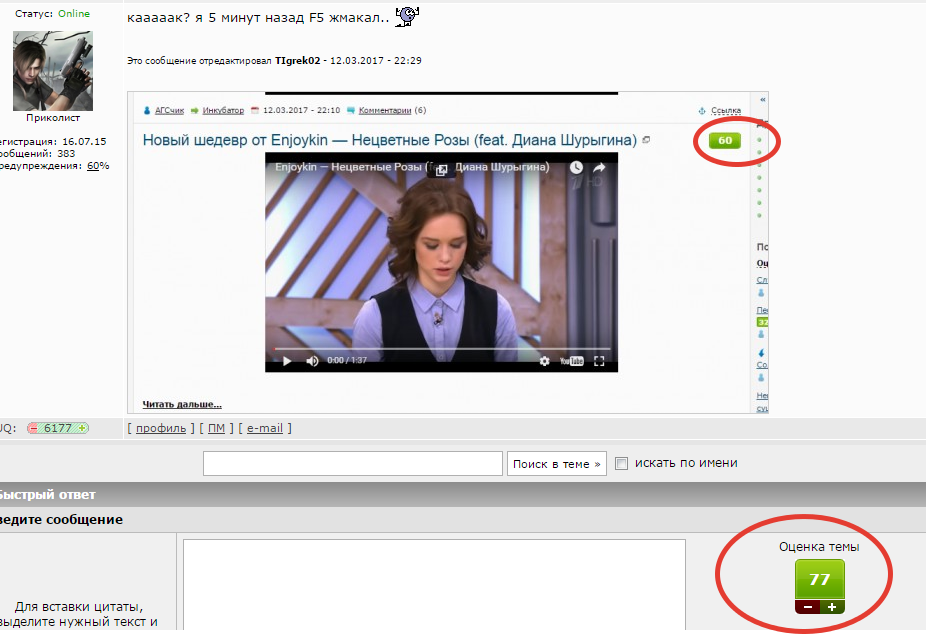Image resolution: width=926 pixels, height=634 pixels.
Task: Click the Быстрый ответ header
Action: [x=47, y=495]
